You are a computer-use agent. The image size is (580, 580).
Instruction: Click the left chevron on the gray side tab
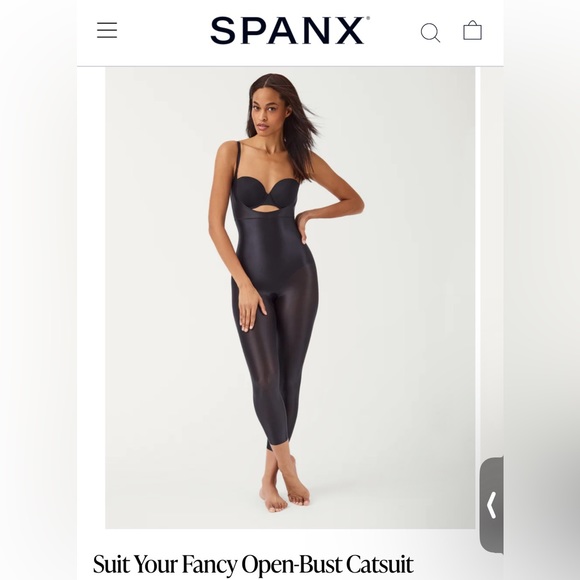pyautogui.click(x=491, y=505)
